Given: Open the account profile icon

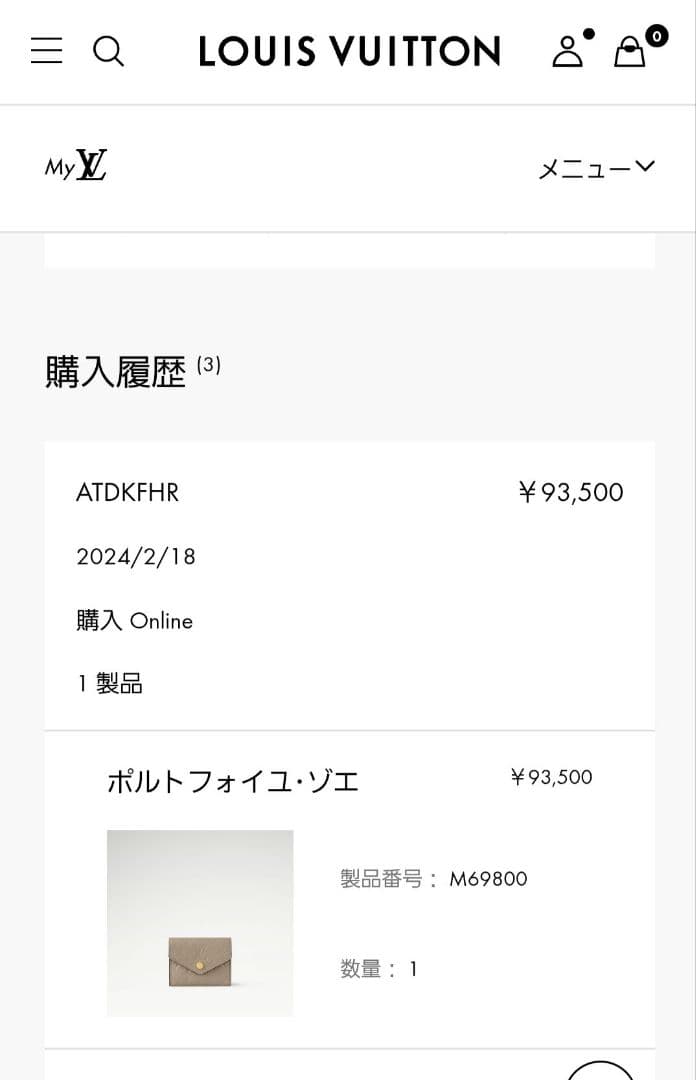Looking at the screenshot, I should point(567,52).
